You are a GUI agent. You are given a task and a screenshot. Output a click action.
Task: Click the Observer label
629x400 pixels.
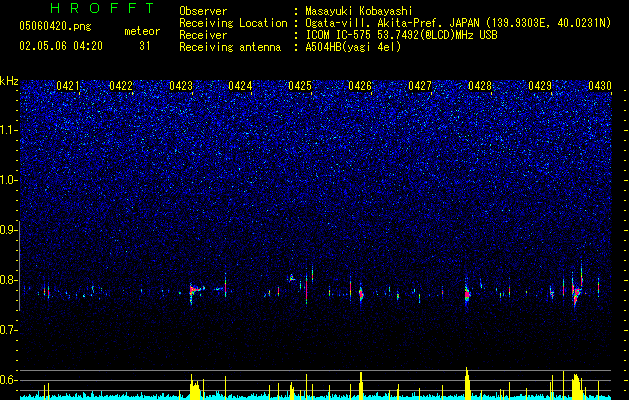203,11
